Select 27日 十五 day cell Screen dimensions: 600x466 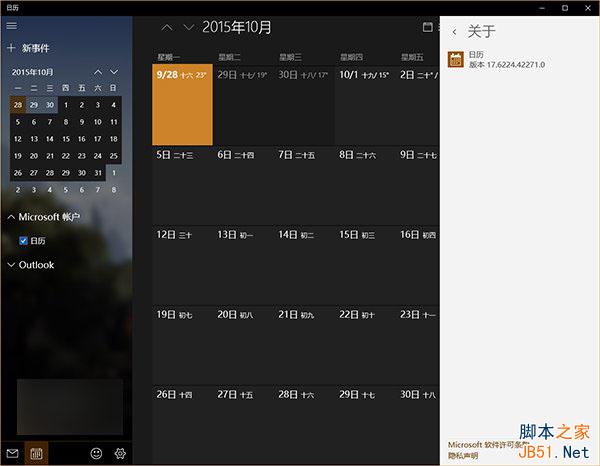243,425
